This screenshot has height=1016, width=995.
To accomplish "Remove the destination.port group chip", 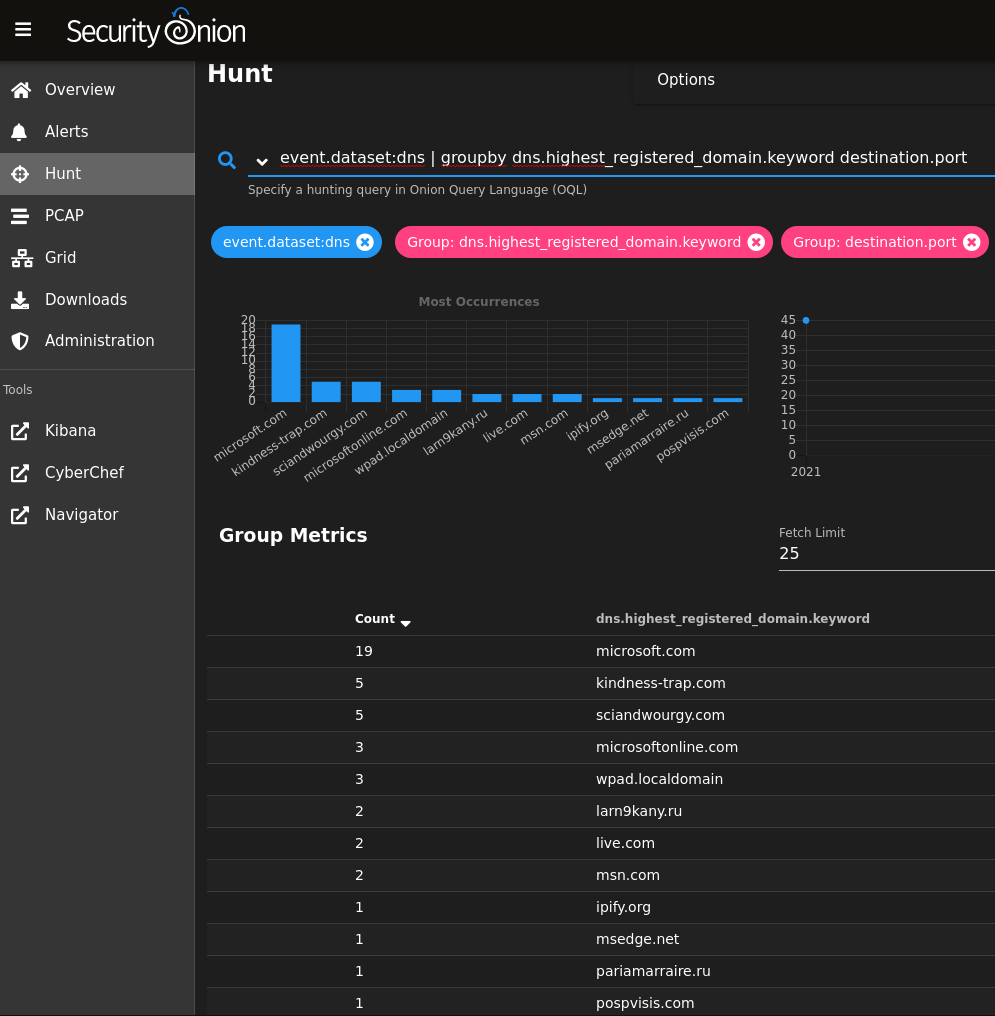I will 972,242.
